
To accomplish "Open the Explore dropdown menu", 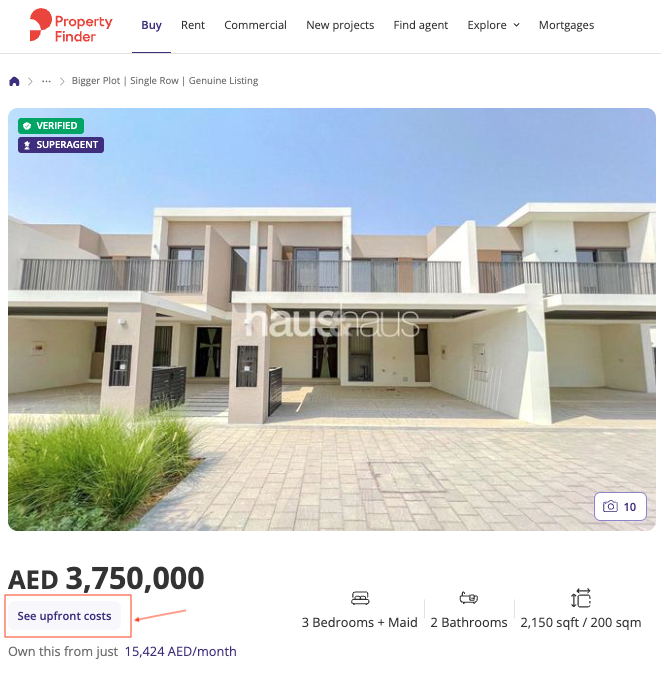I will pyautogui.click(x=493, y=25).
